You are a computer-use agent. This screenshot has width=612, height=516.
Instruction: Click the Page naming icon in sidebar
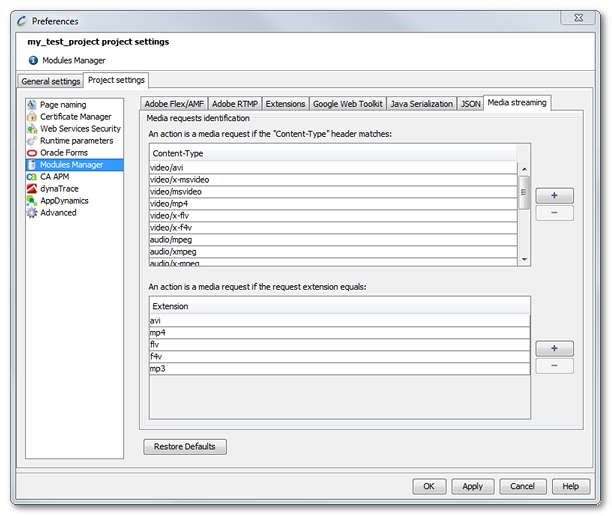tap(32, 105)
